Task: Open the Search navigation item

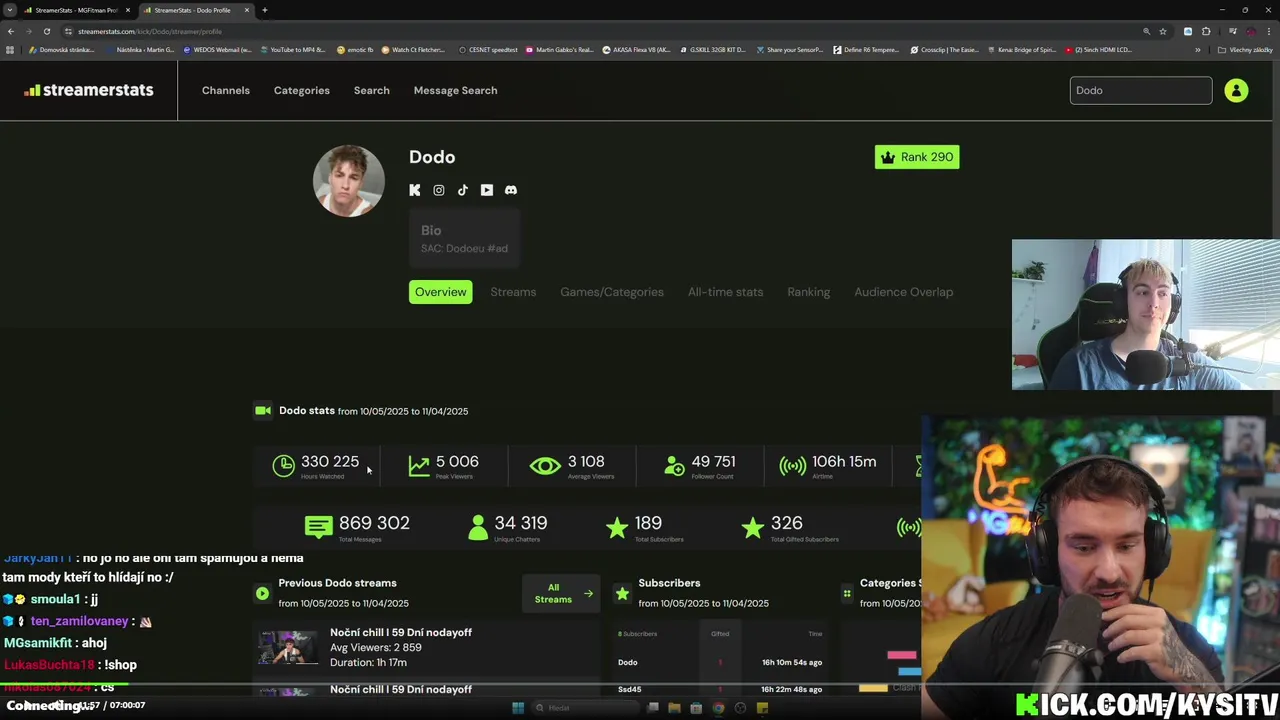Action: [371, 90]
